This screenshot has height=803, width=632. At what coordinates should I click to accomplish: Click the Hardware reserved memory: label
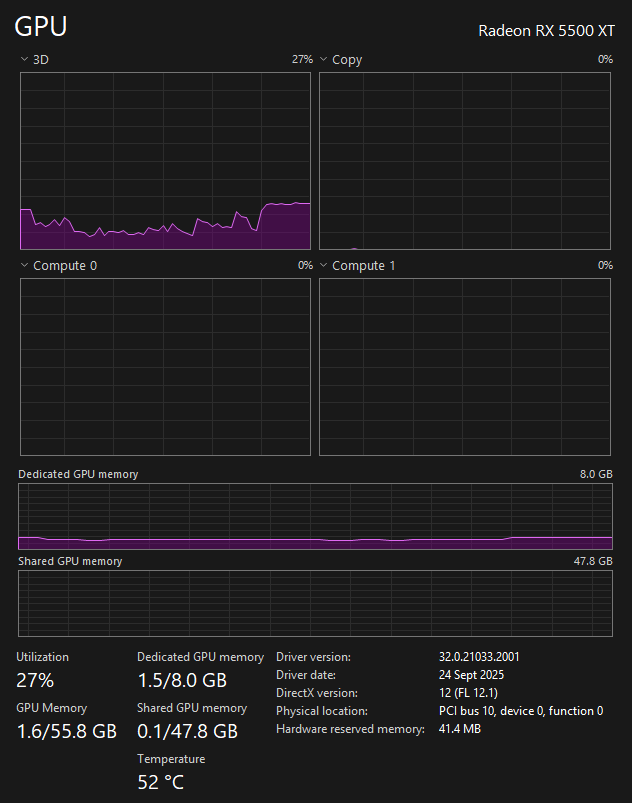pos(350,729)
